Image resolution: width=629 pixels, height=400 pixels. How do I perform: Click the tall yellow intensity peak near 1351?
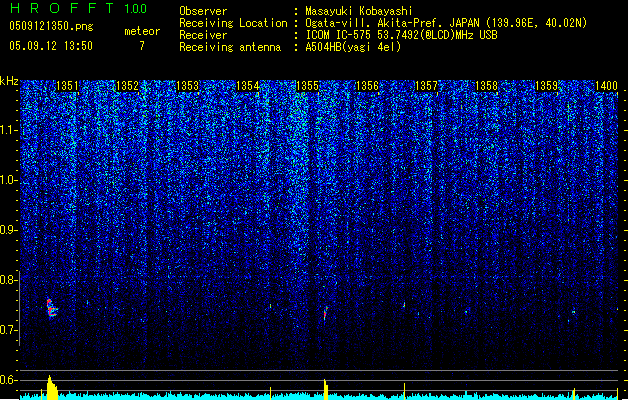[x=51, y=387]
